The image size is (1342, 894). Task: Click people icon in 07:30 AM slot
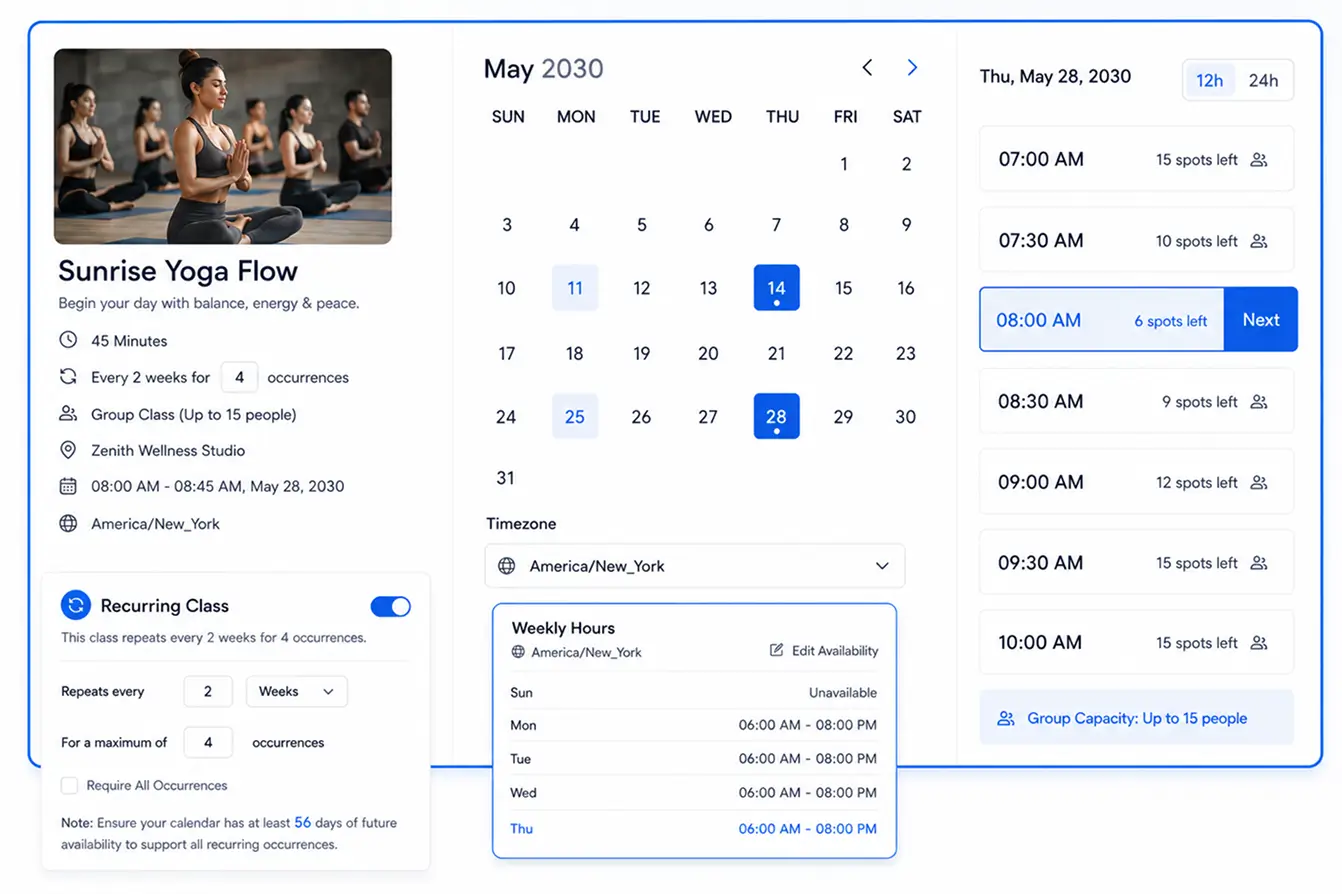[x=1259, y=241]
